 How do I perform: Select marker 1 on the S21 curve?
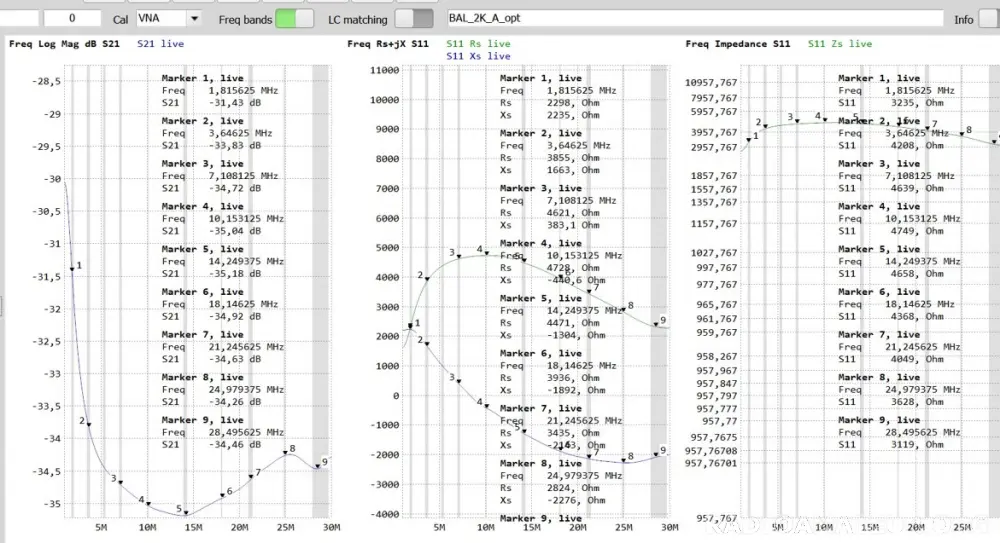72,268
